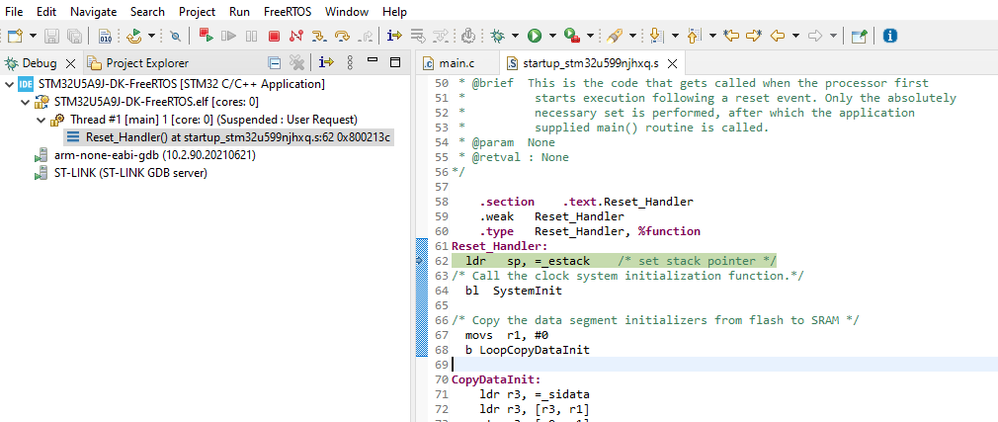Click the binary 010 build icon
This screenshot has width=998, height=422.
coord(106,36)
